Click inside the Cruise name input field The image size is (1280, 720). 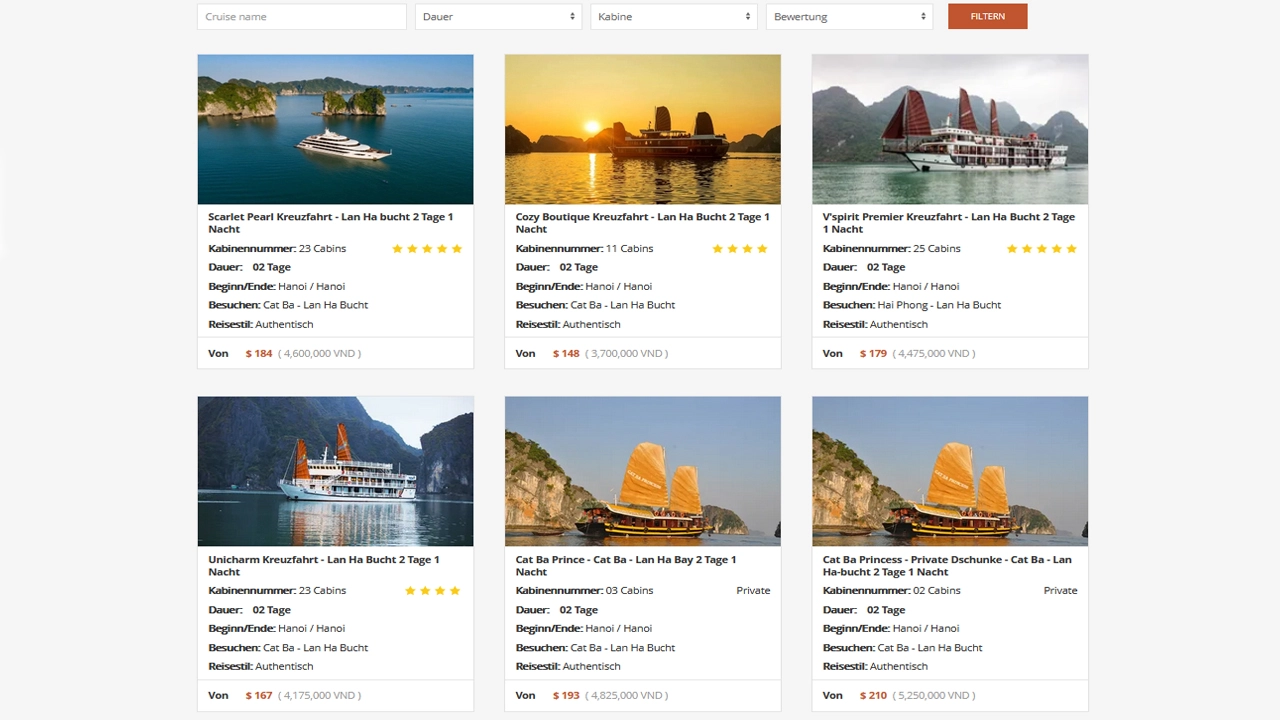[301, 16]
